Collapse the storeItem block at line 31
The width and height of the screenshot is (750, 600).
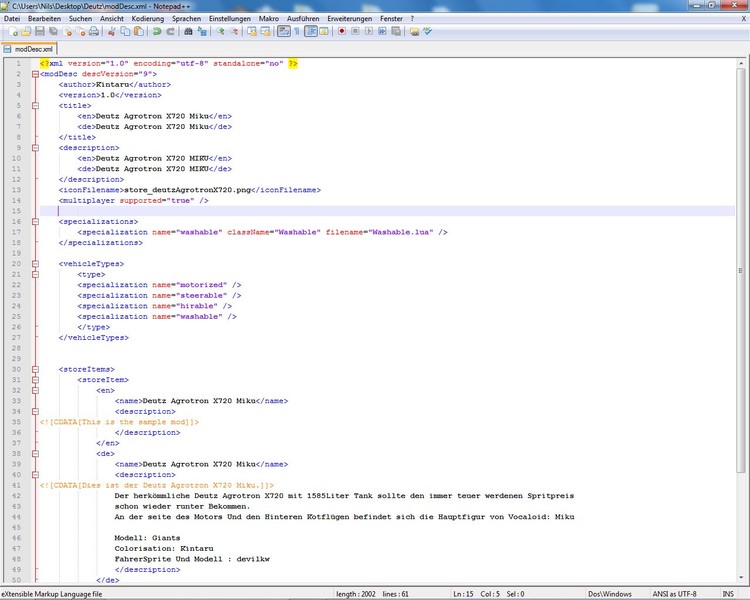35,380
